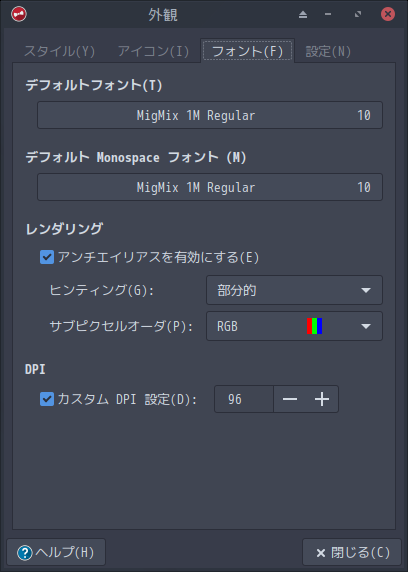
Task: Close the window with red X button
Action: [x=388, y=14]
